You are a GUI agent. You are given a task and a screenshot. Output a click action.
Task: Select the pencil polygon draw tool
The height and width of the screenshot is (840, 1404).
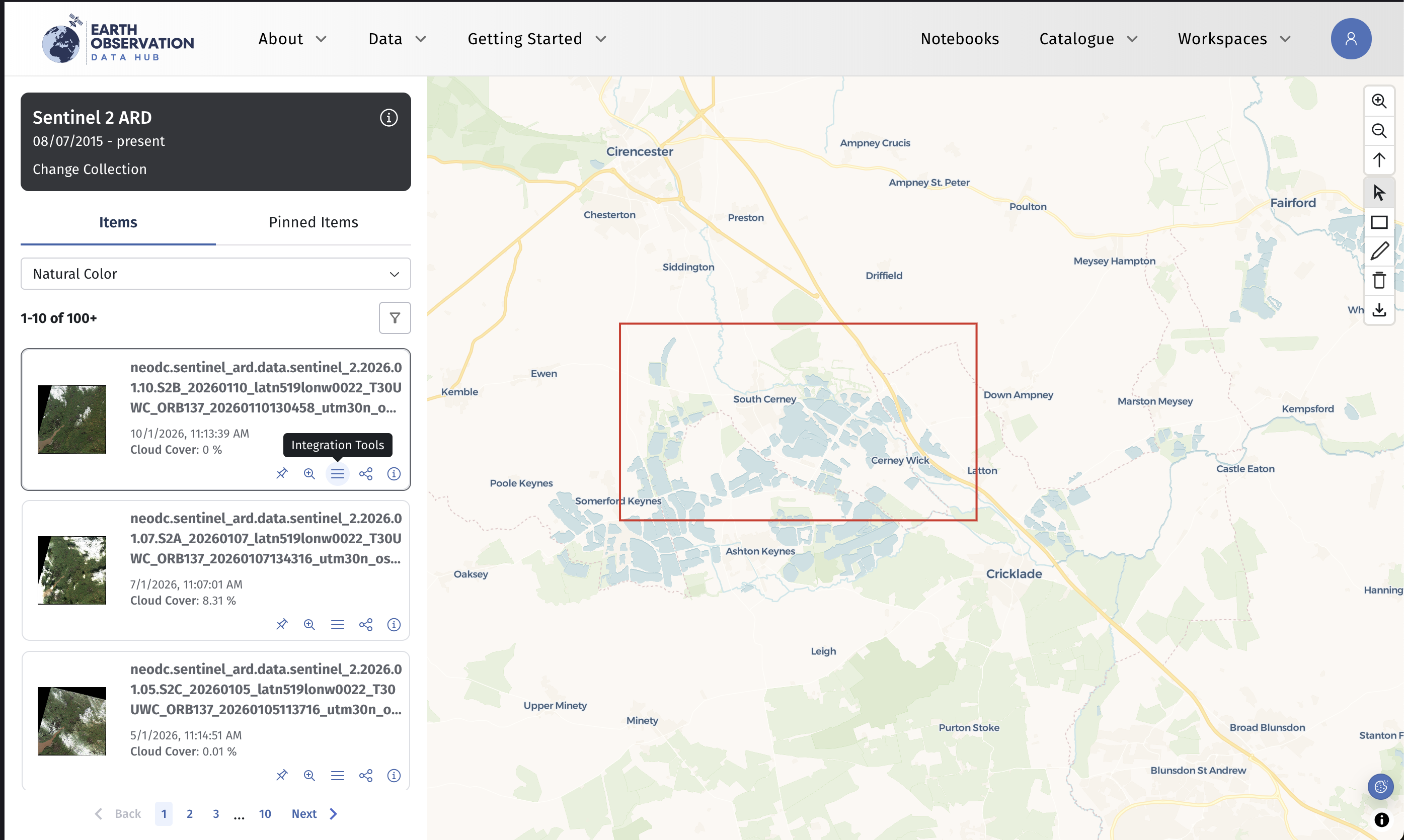click(x=1378, y=251)
